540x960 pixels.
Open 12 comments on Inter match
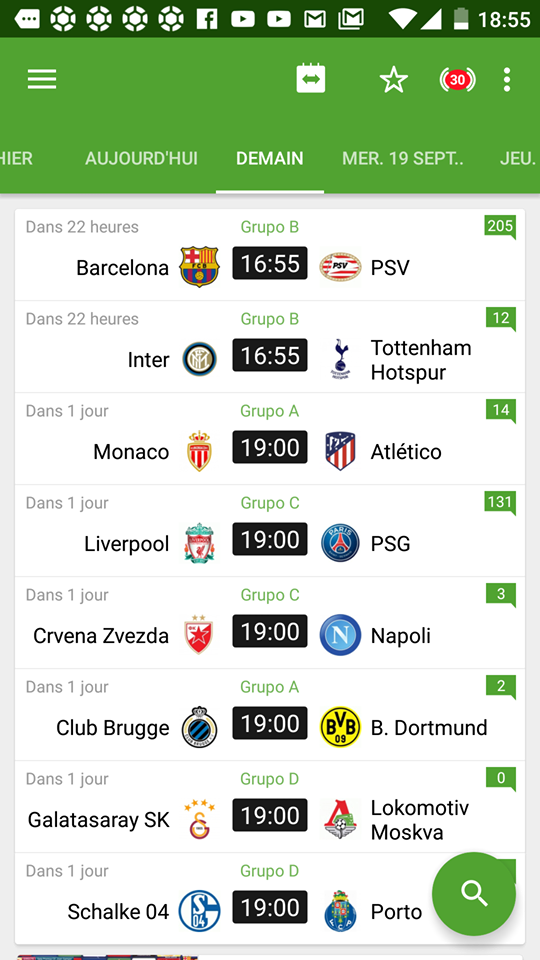click(x=500, y=319)
